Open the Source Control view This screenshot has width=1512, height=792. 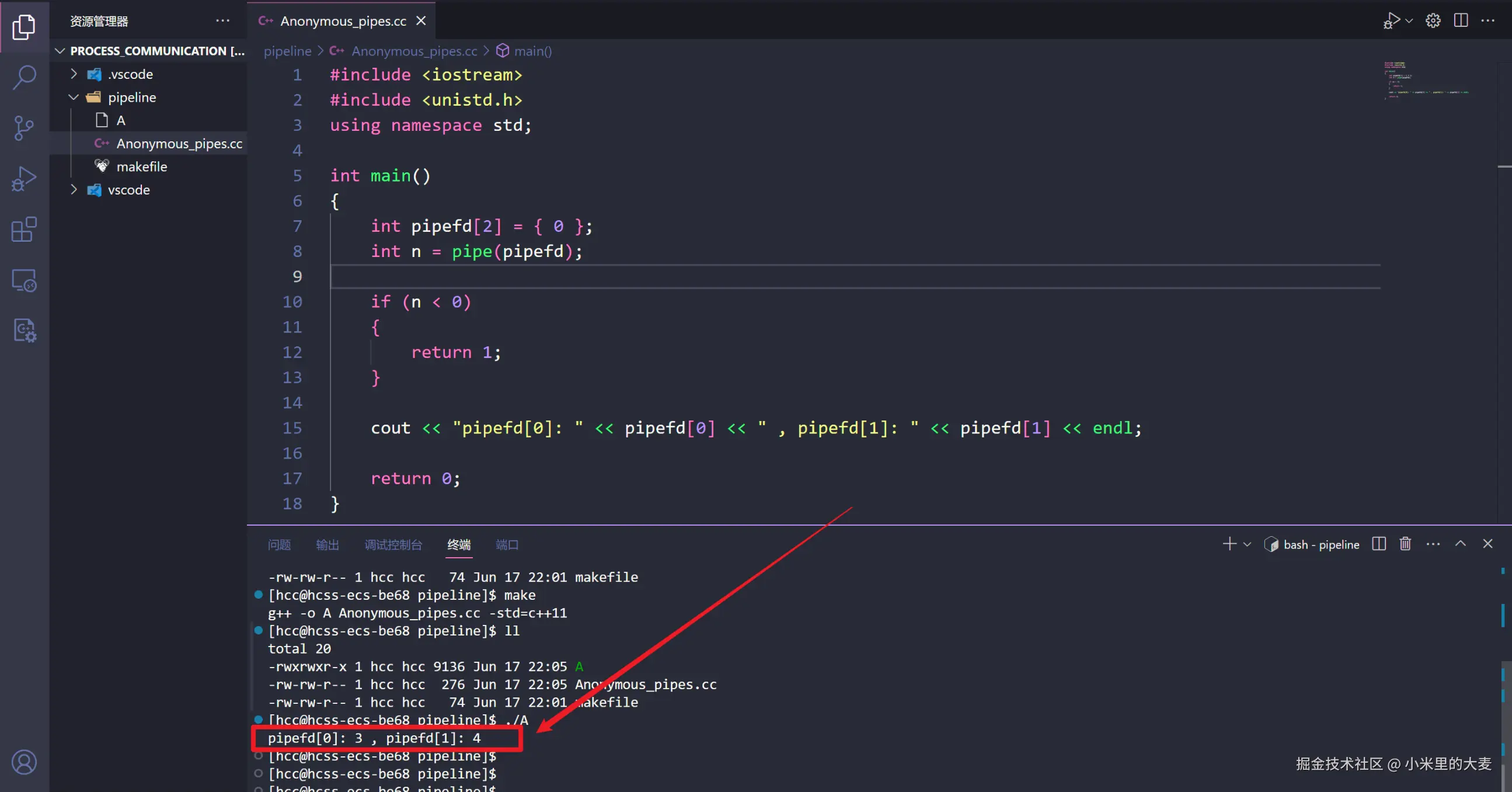24,128
